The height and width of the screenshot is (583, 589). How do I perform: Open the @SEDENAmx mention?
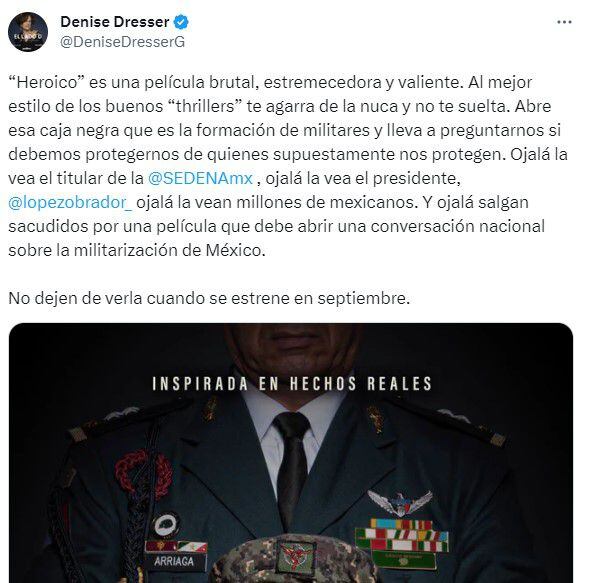(x=200, y=178)
